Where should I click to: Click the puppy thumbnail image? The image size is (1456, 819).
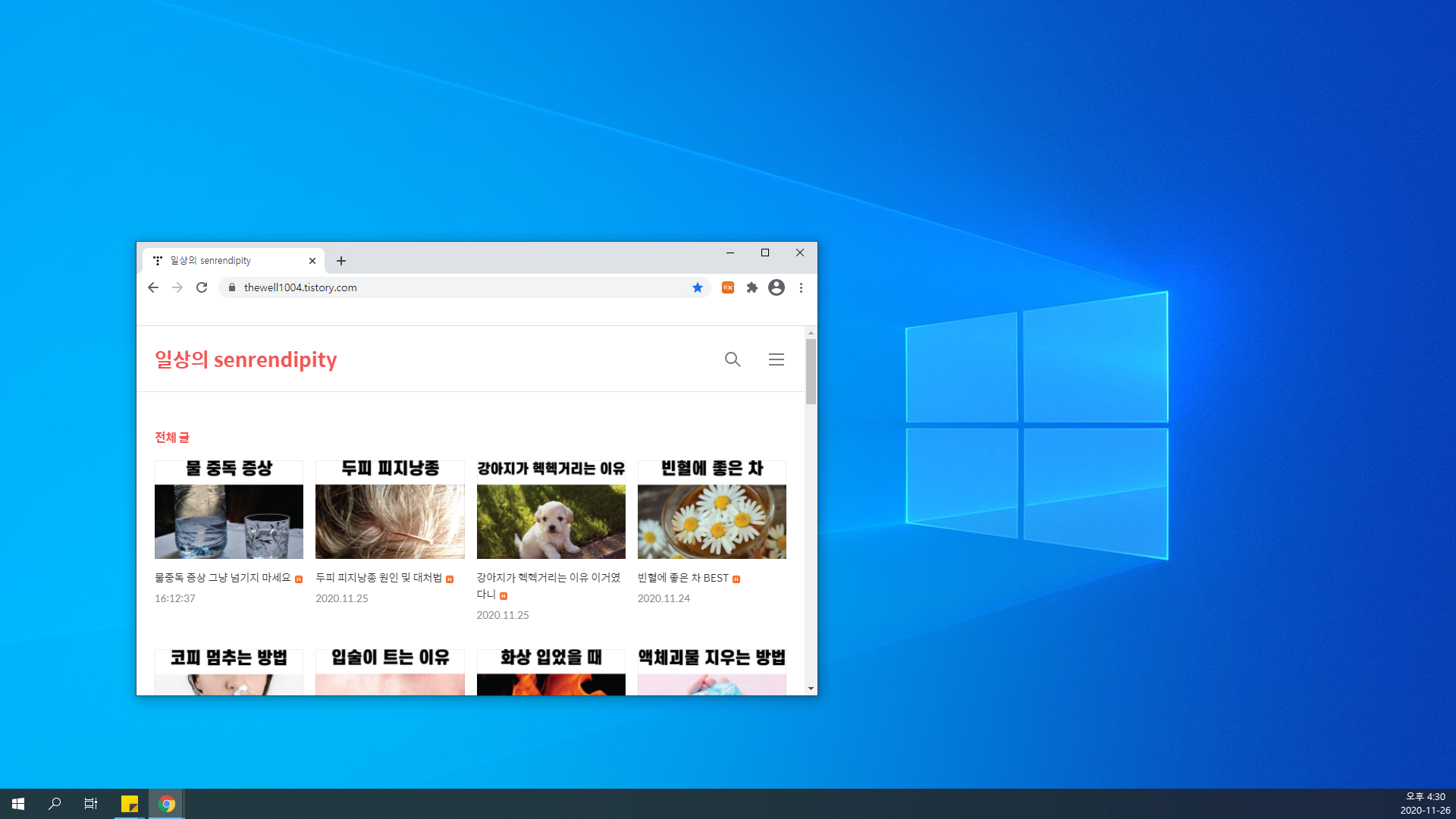551,521
